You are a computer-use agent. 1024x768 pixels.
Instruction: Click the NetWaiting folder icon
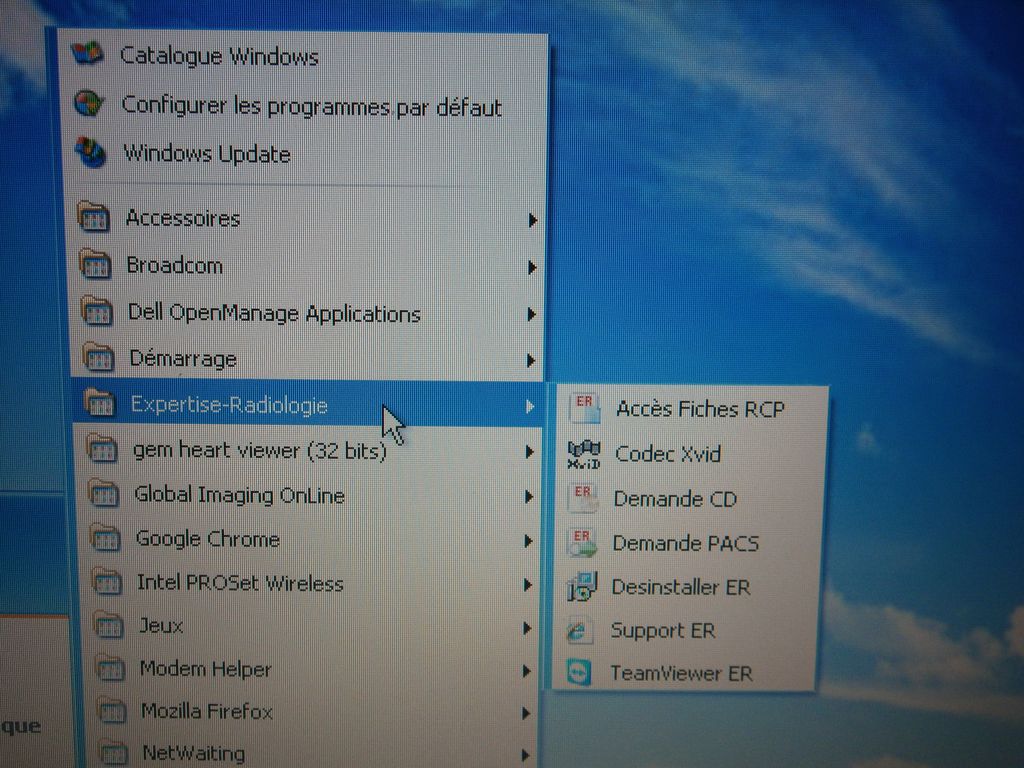tap(113, 751)
